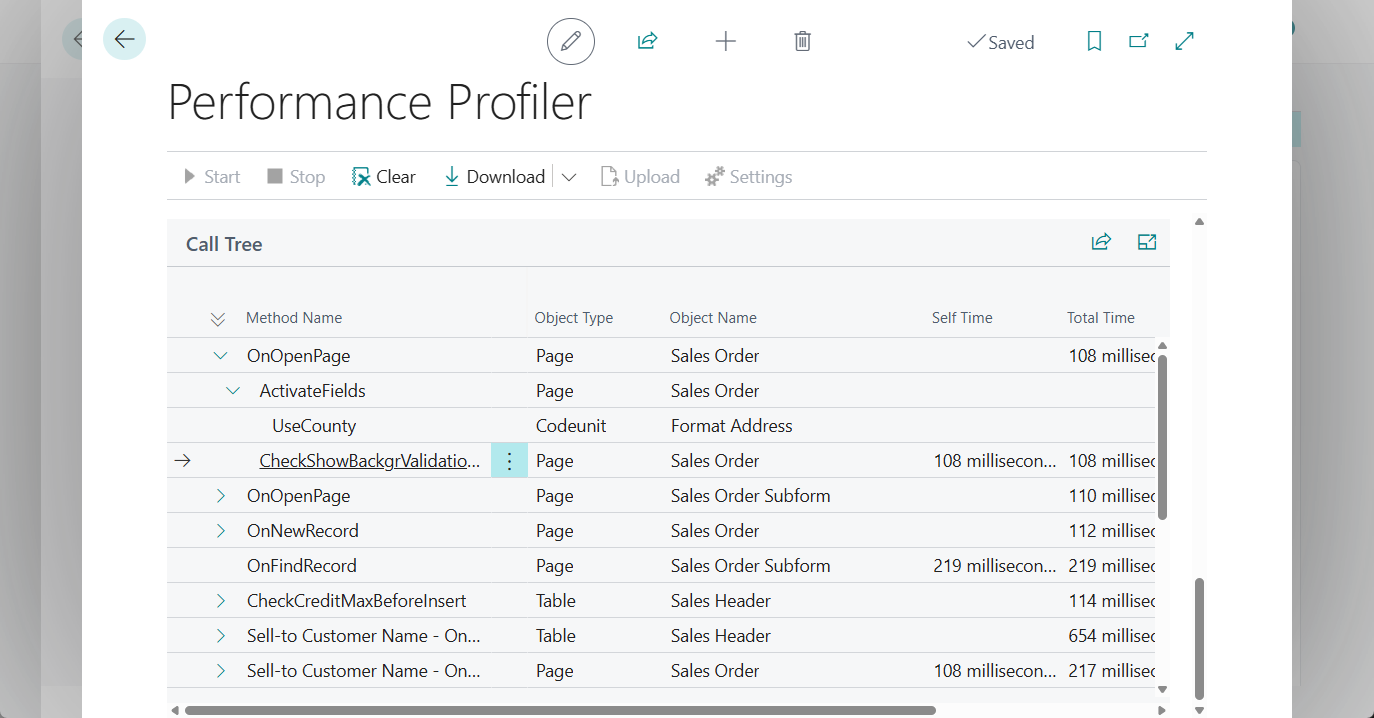Open page in new window icon
1374x718 pixels.
[1139, 42]
